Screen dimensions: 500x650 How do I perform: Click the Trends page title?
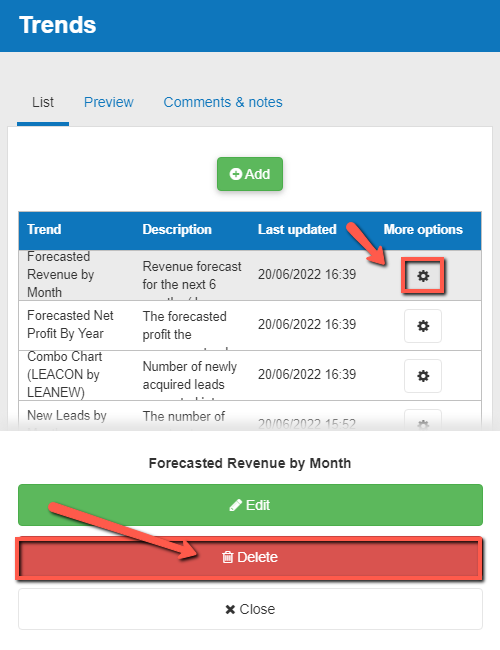58,25
